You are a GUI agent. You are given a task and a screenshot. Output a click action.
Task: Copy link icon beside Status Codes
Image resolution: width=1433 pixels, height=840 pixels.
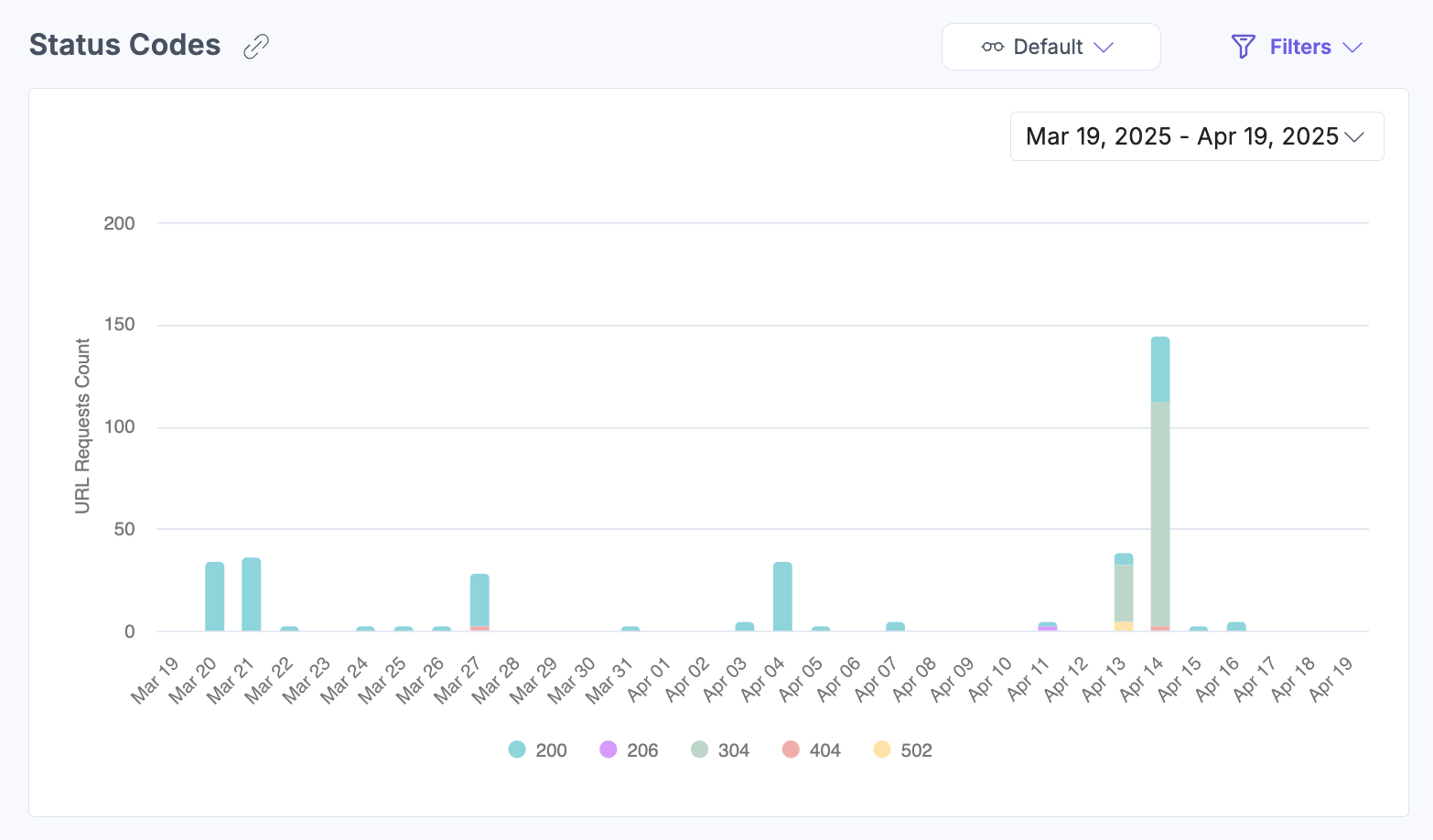coord(256,46)
